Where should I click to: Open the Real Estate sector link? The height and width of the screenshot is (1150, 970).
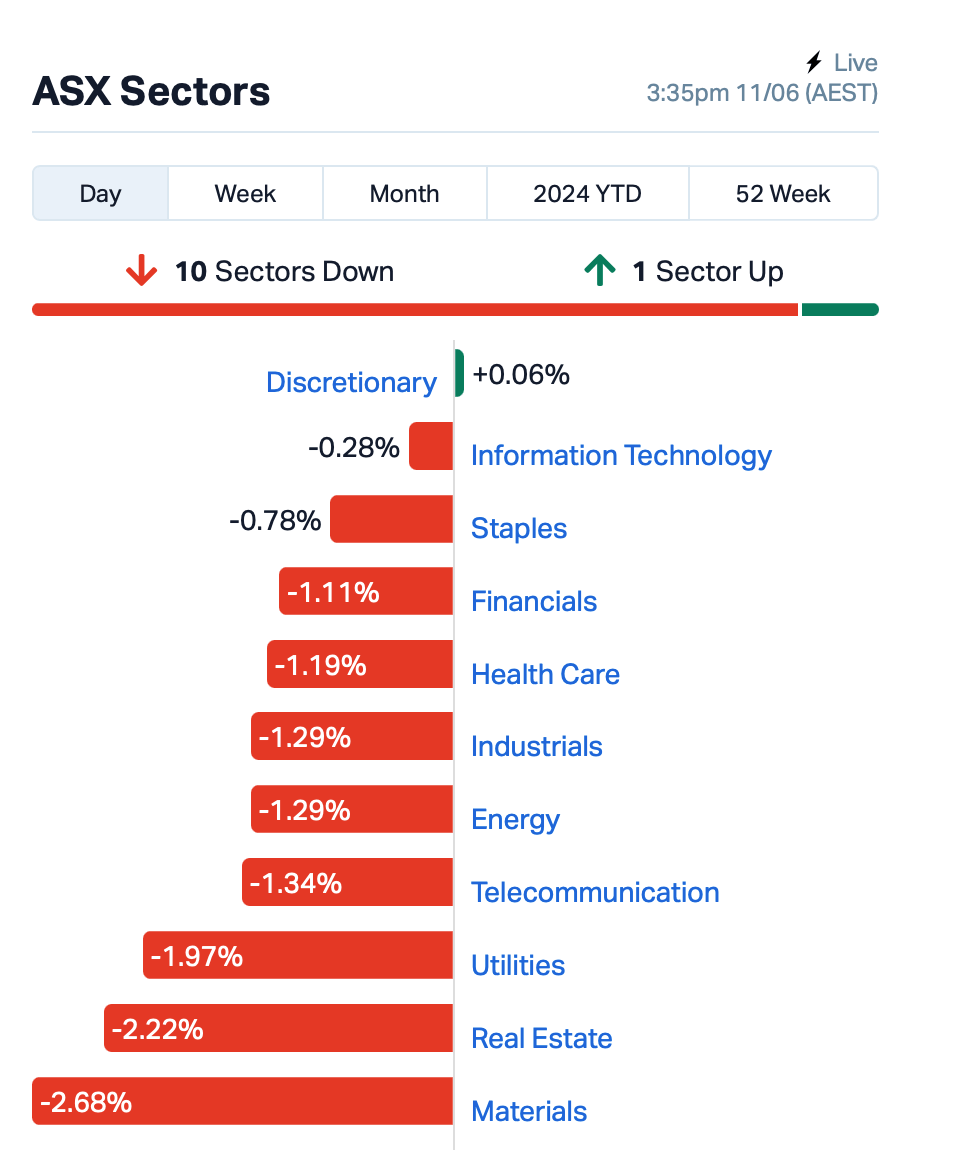(x=541, y=1038)
